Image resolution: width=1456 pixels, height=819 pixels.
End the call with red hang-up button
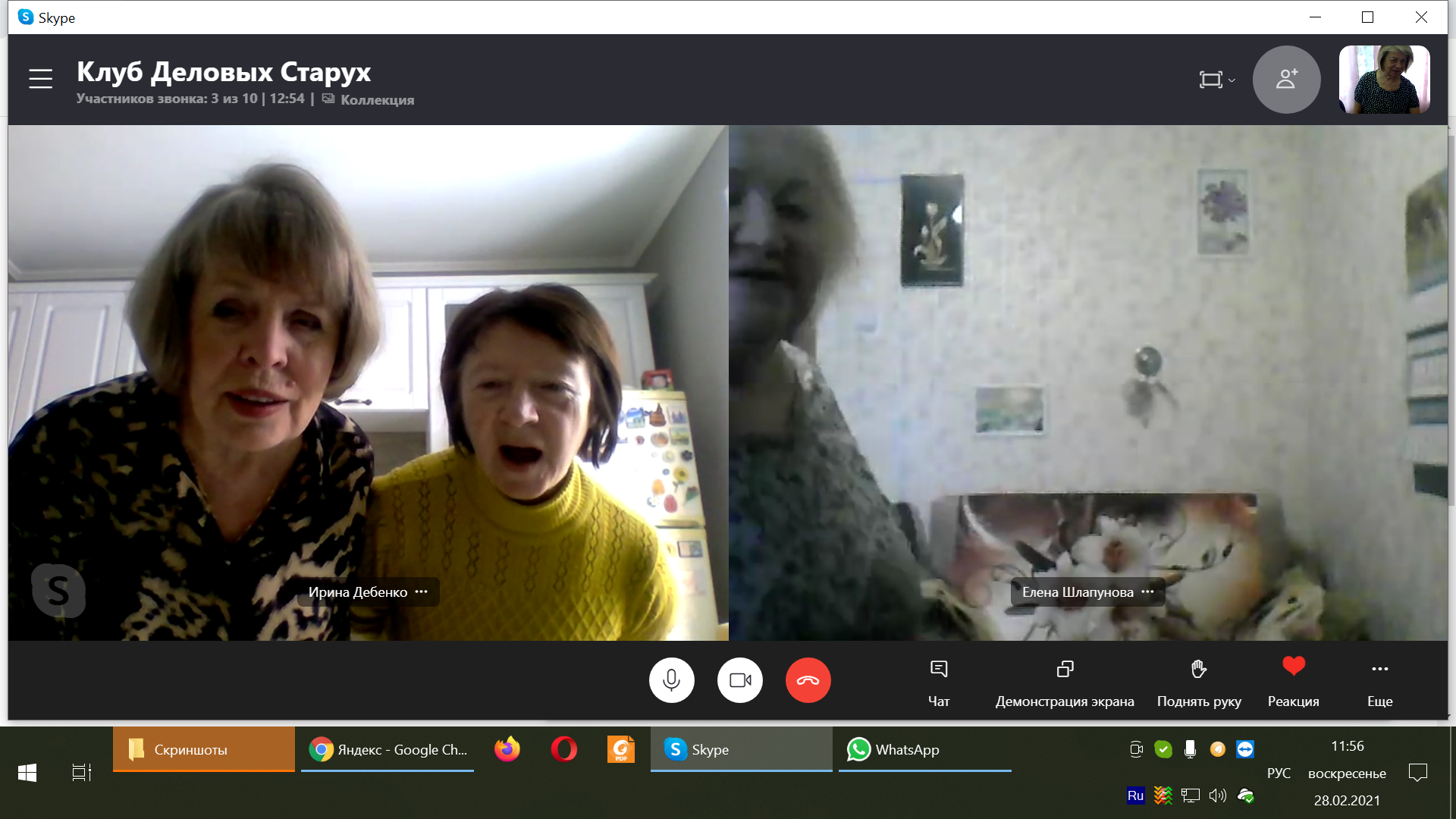[808, 680]
